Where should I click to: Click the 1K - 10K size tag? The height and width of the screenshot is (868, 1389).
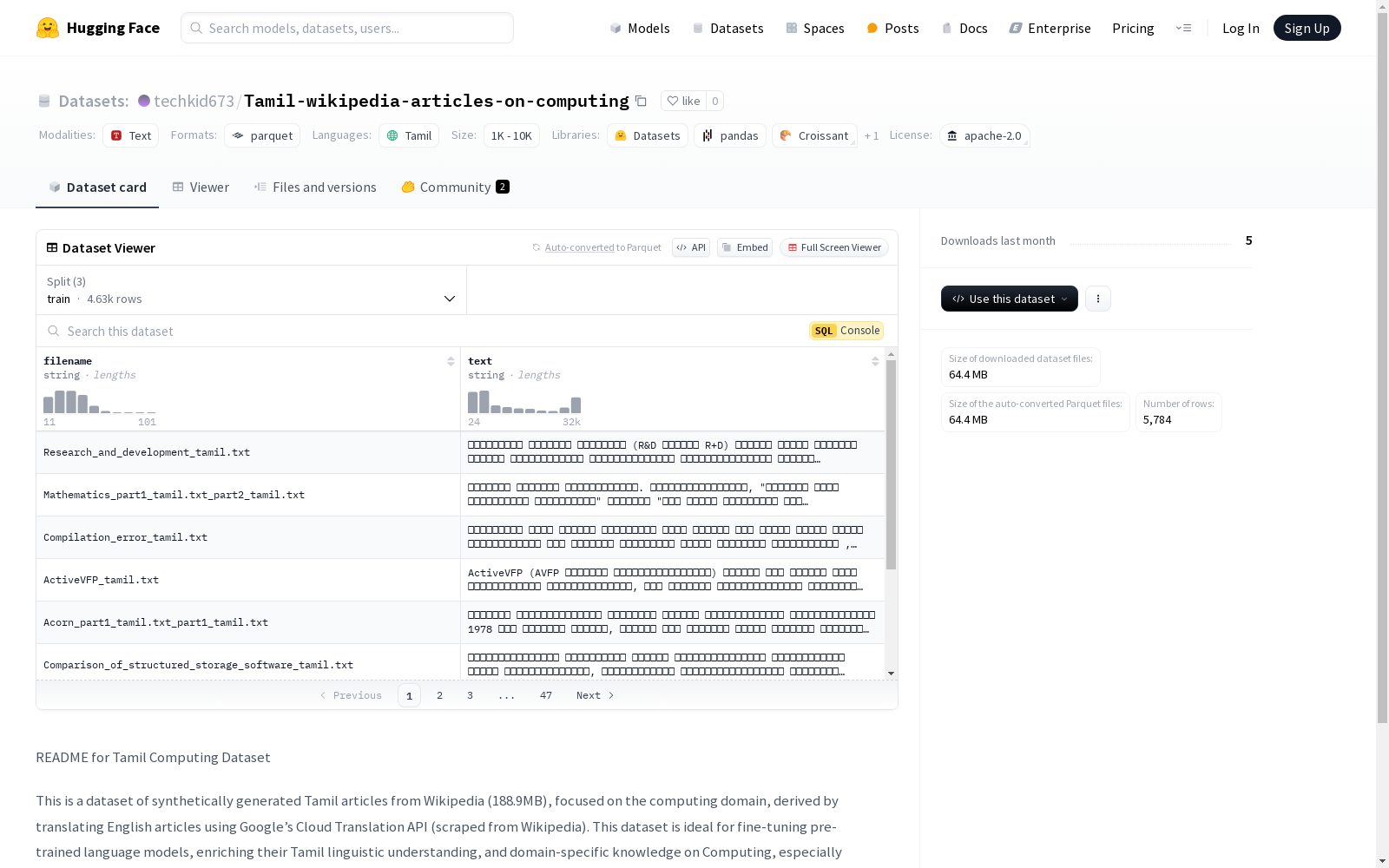pyautogui.click(x=511, y=135)
